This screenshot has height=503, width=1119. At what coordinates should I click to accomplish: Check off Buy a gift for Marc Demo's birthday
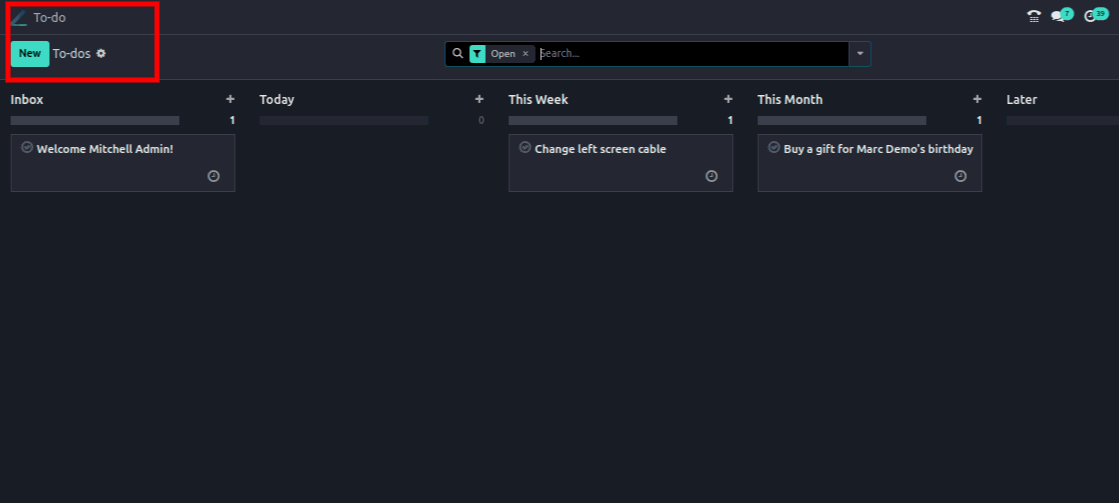click(774, 147)
